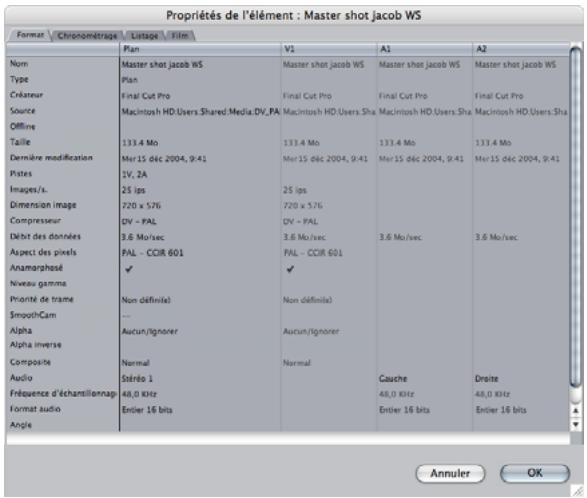Click the SmoothCam row label

(33, 315)
